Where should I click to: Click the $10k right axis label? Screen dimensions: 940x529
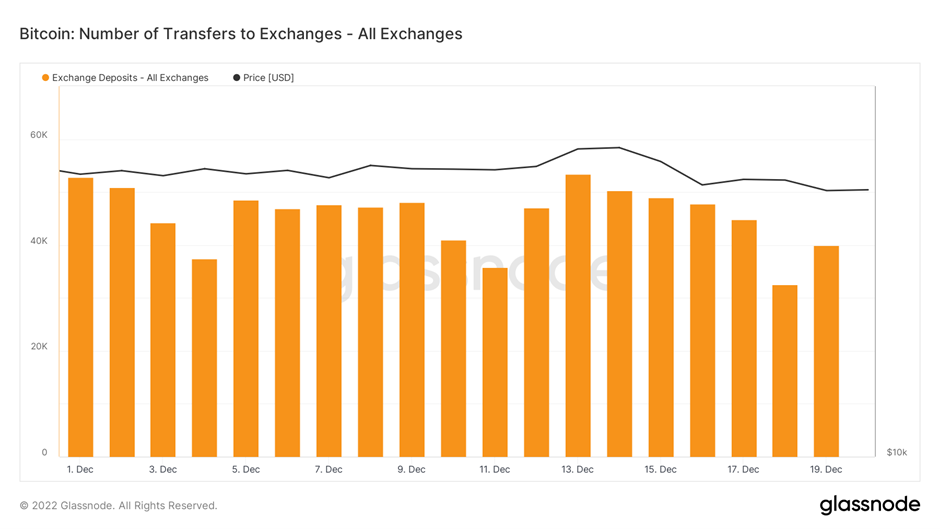click(x=896, y=452)
